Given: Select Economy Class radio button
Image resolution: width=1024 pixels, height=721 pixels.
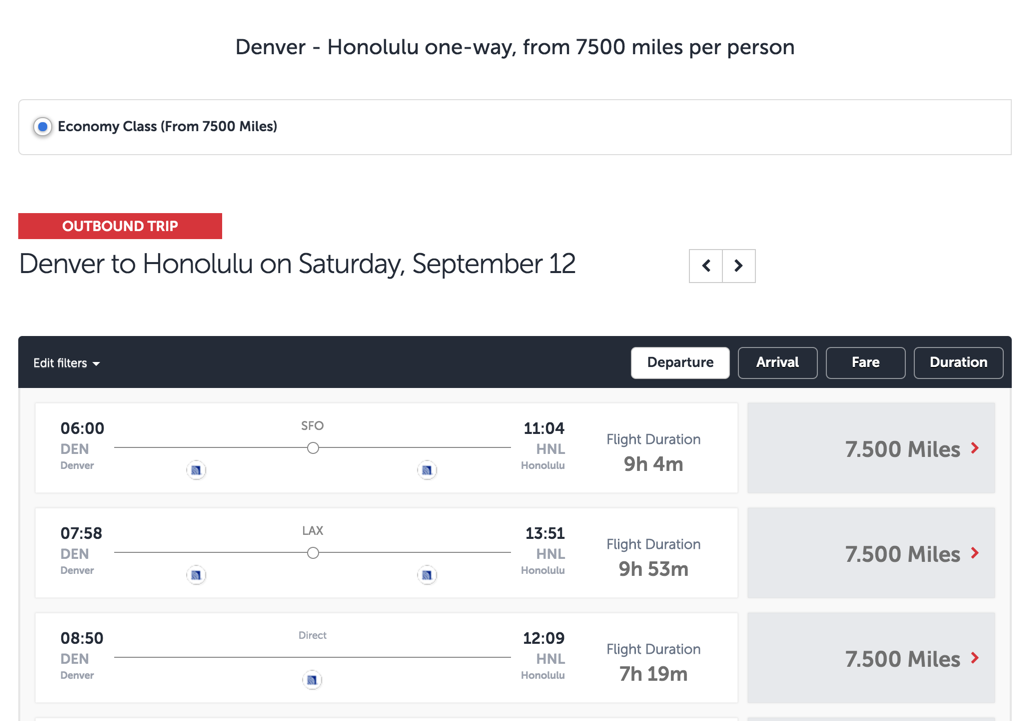Looking at the screenshot, I should coord(42,127).
